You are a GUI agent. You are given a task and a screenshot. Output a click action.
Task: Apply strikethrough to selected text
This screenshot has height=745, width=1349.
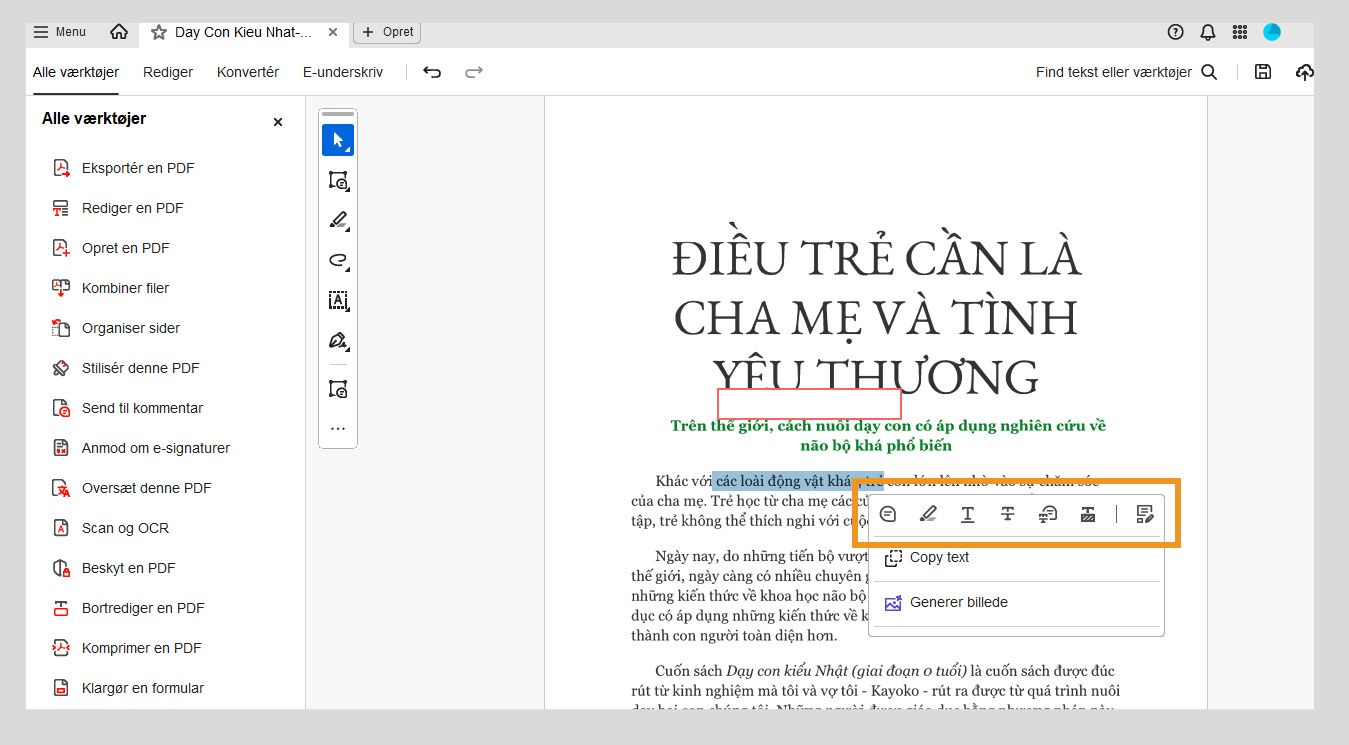click(1007, 514)
